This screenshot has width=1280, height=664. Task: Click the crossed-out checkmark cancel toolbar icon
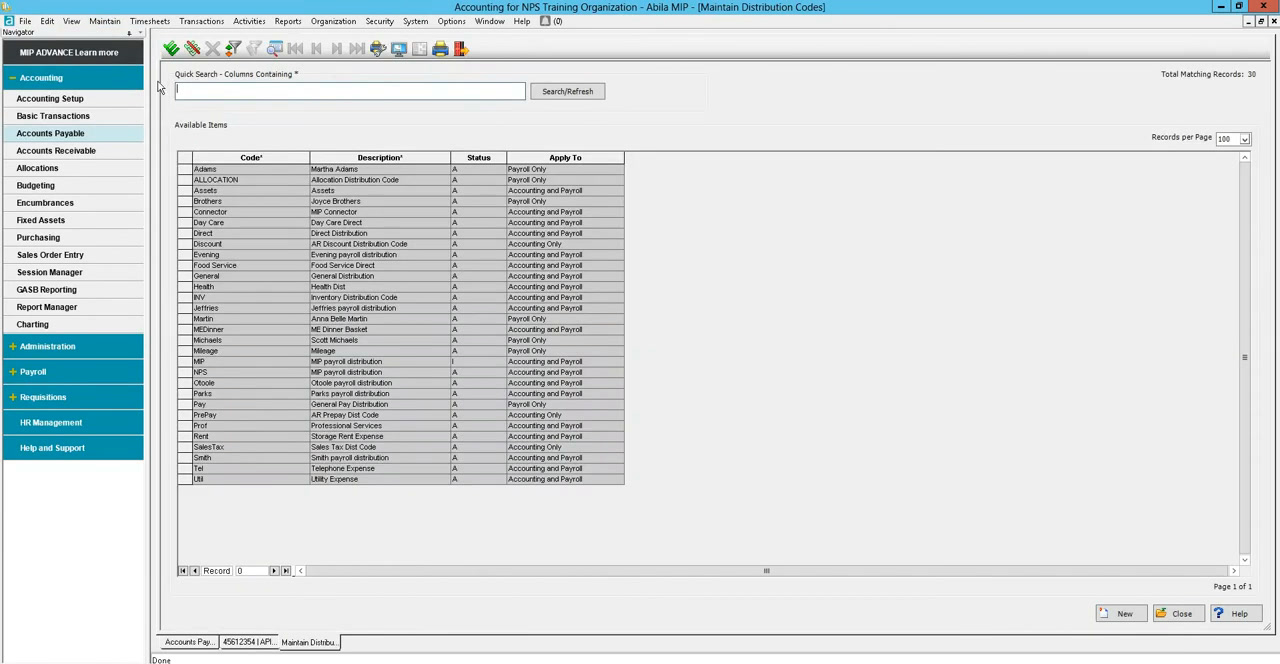(192, 48)
